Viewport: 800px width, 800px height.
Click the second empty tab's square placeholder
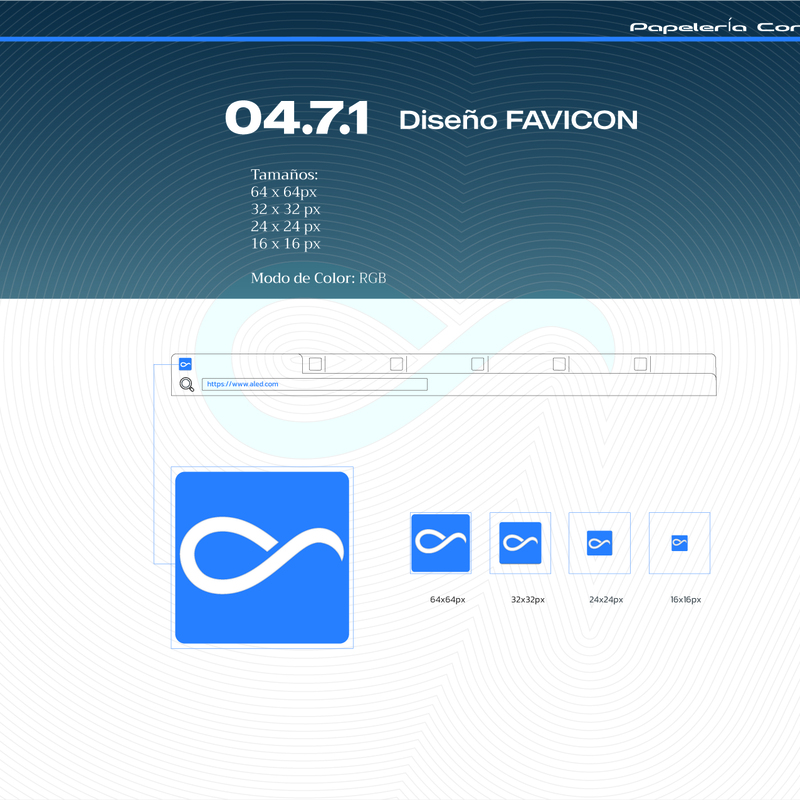pos(397,364)
